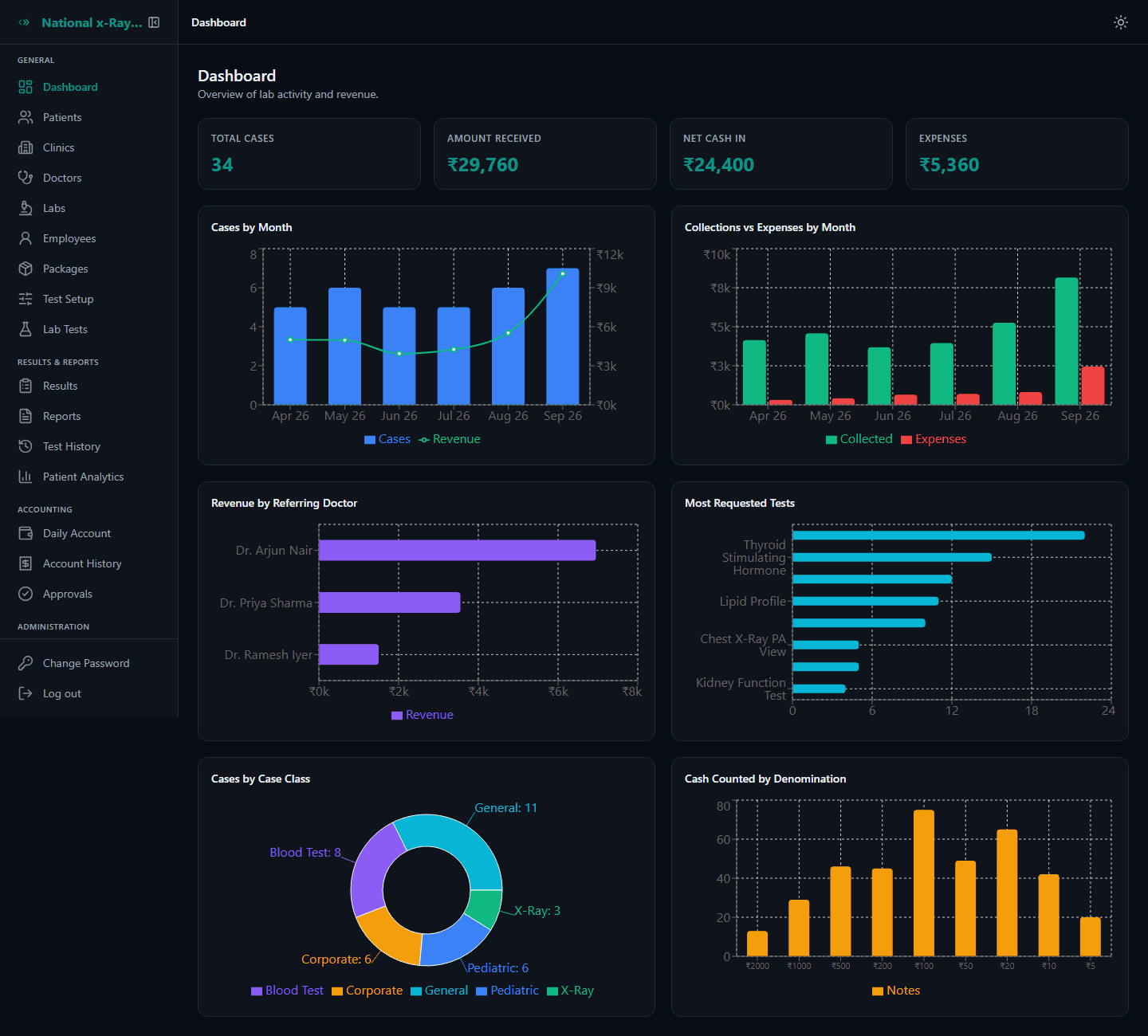
Task: Click the 'Dr. Ramesh Iyer' axis label
Action: tap(269, 655)
